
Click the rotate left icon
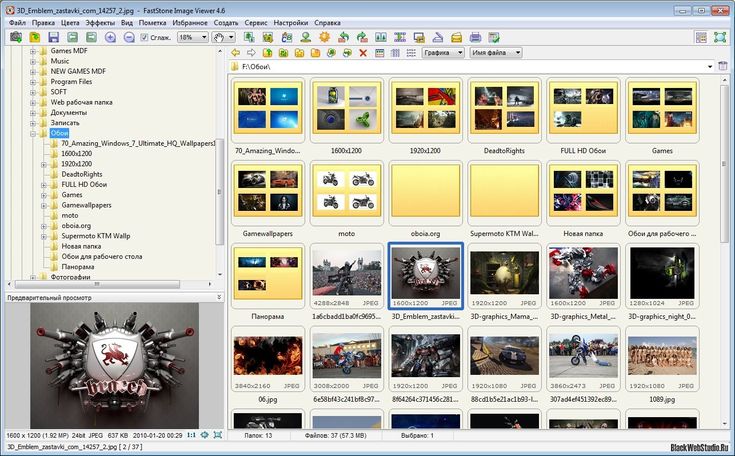click(344, 37)
